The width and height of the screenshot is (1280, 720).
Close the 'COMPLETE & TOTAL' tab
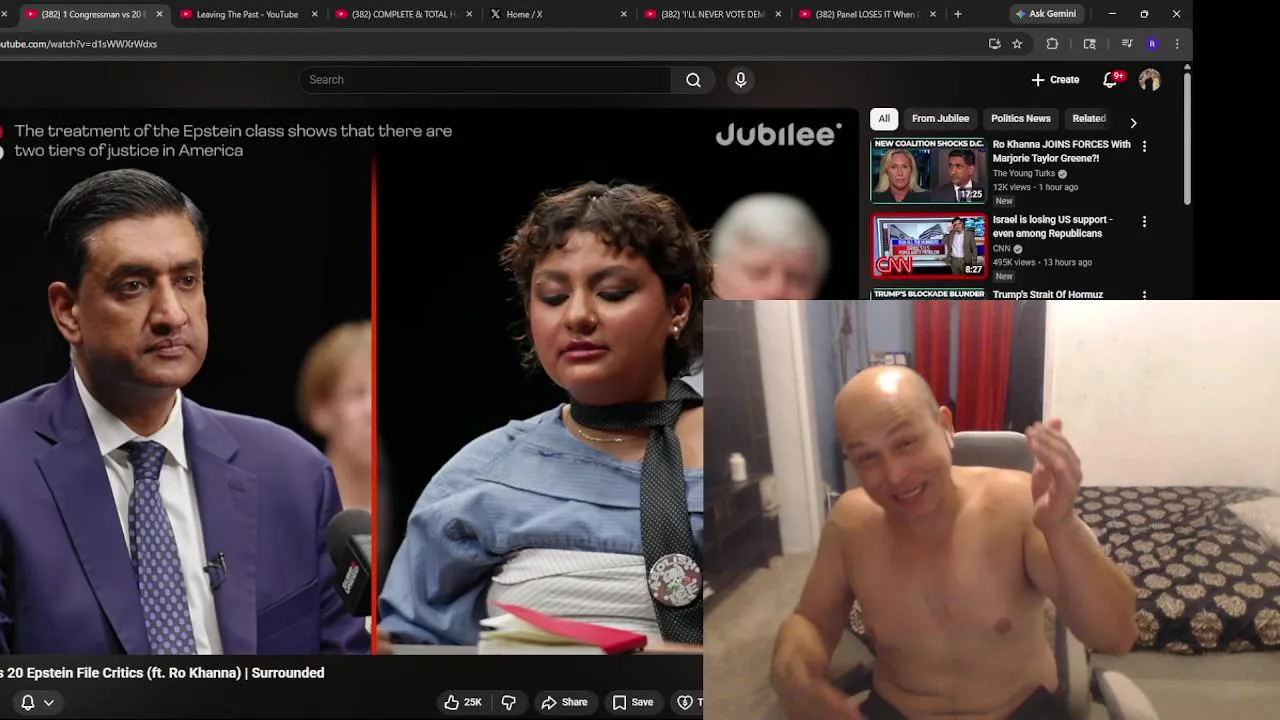469,14
